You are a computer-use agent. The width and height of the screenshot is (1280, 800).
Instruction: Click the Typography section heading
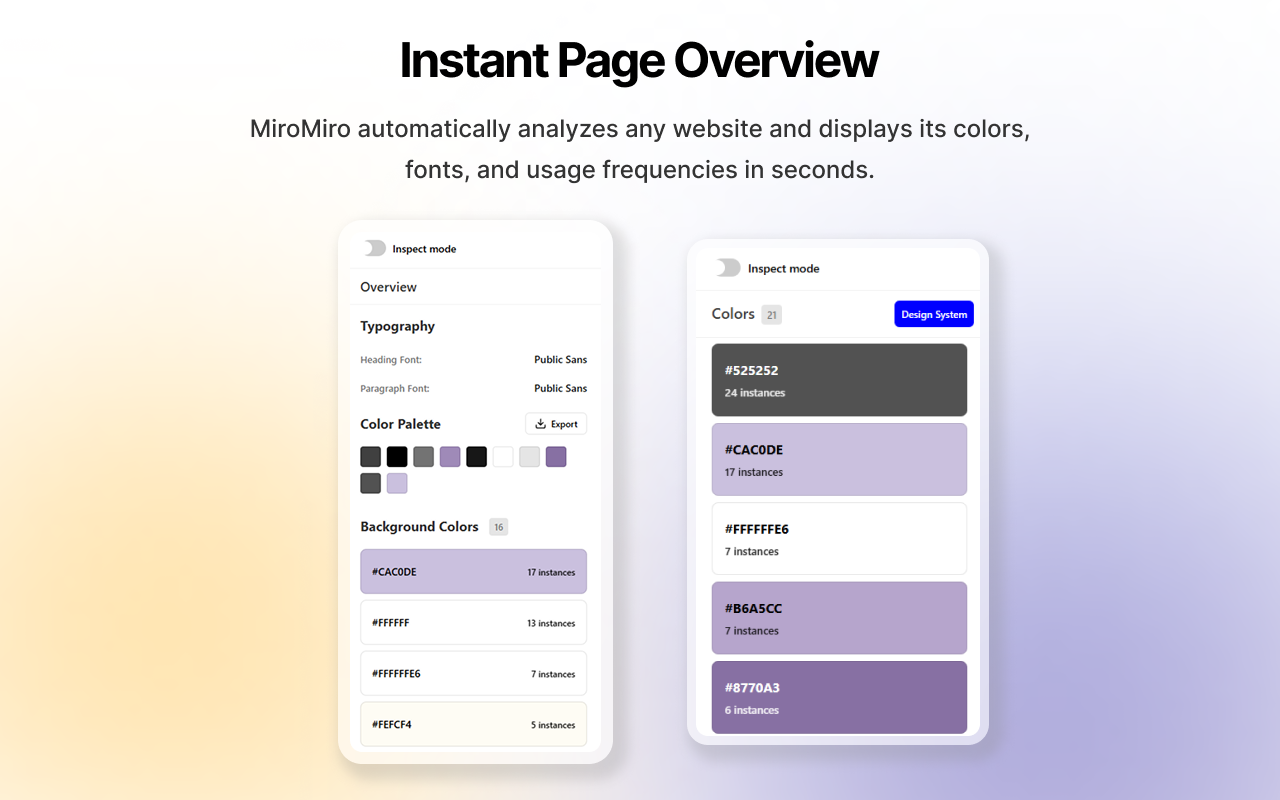(397, 326)
